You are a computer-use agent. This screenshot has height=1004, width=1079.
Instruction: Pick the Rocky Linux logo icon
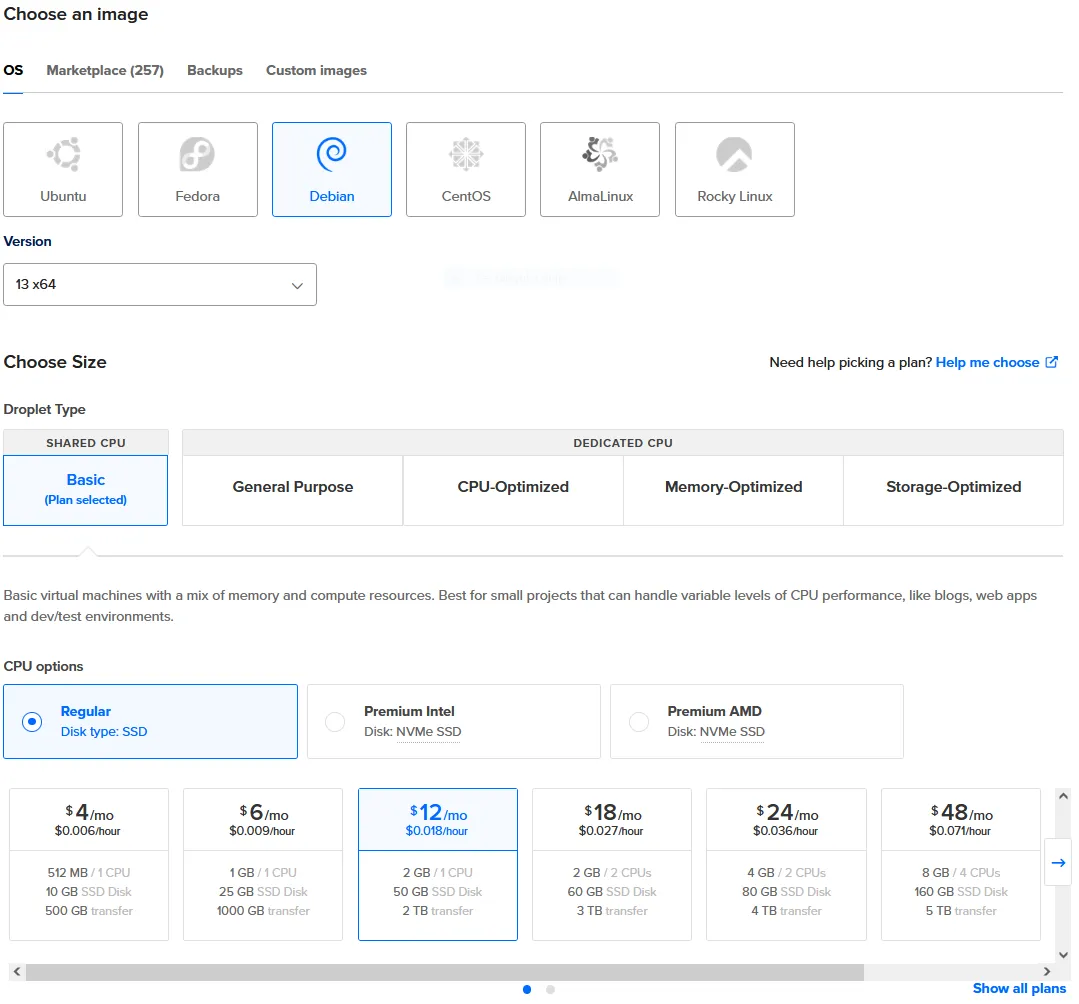734,154
